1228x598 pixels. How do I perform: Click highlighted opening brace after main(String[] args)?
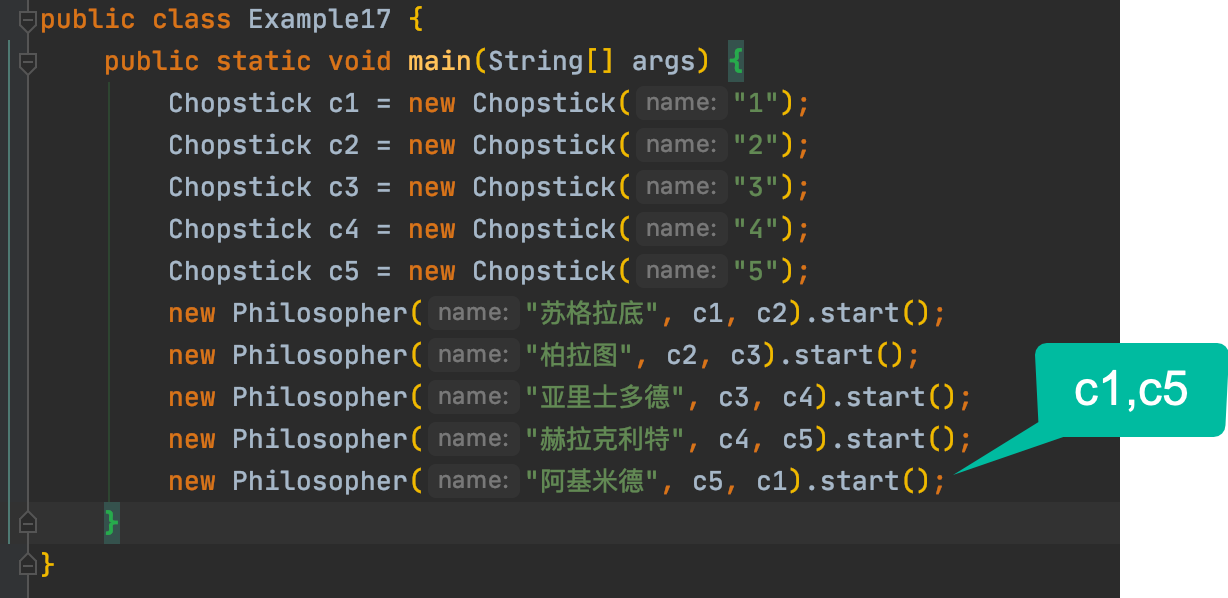tap(736, 62)
